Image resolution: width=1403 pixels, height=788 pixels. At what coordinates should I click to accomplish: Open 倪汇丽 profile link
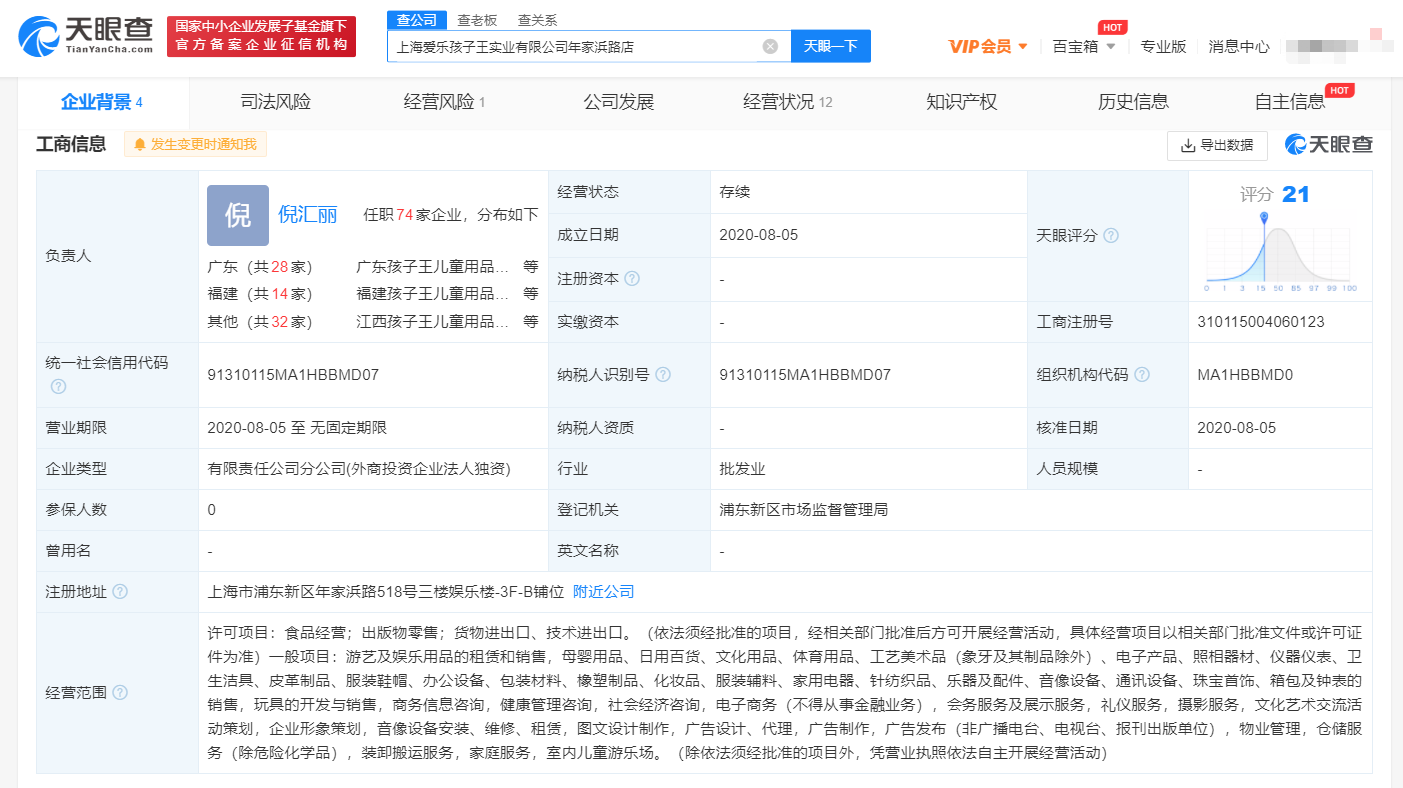(307, 215)
